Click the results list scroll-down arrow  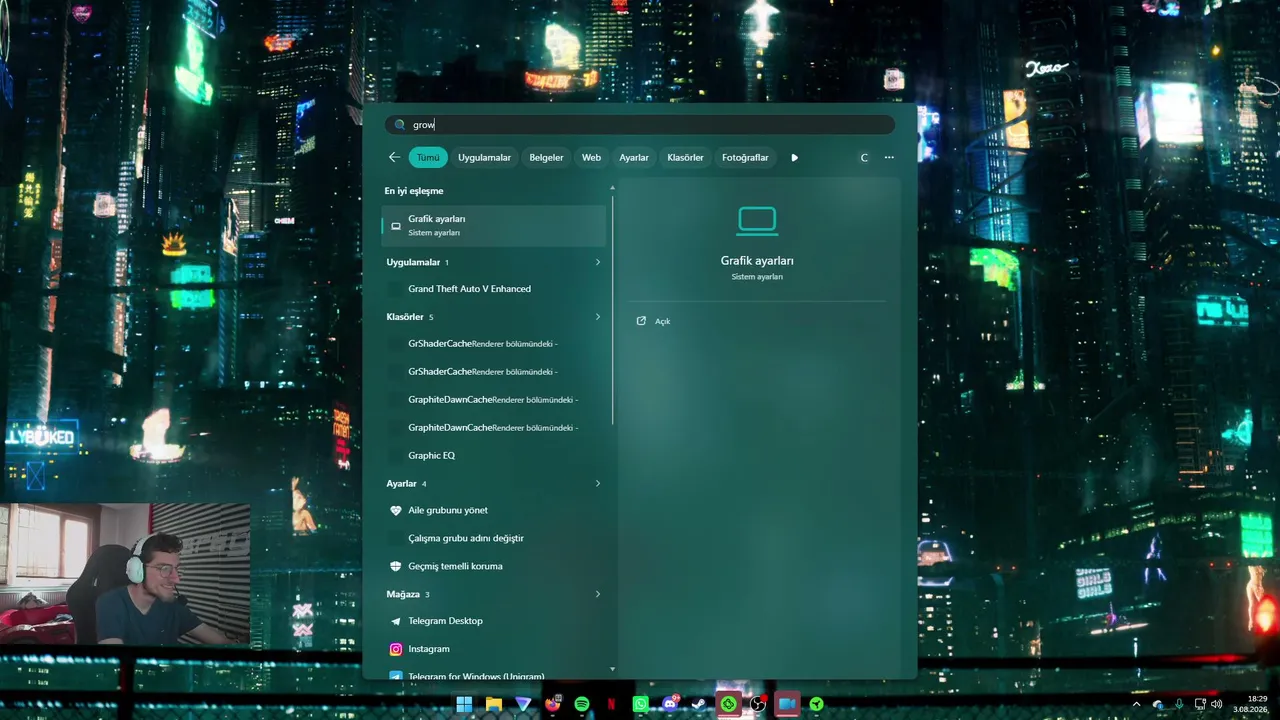(x=613, y=670)
